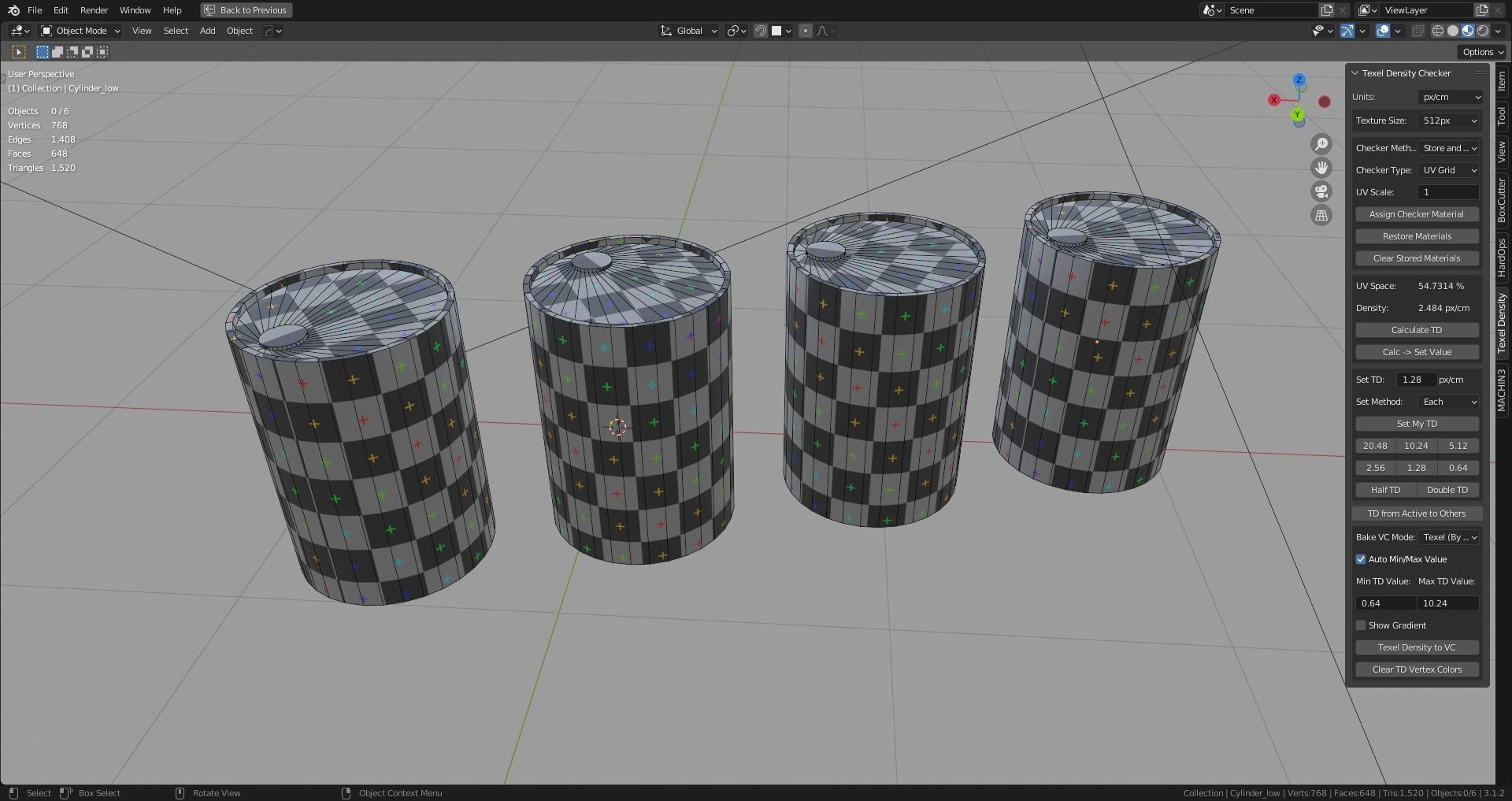Click the Calculate TD button
The image size is (1512, 801).
[1417, 329]
